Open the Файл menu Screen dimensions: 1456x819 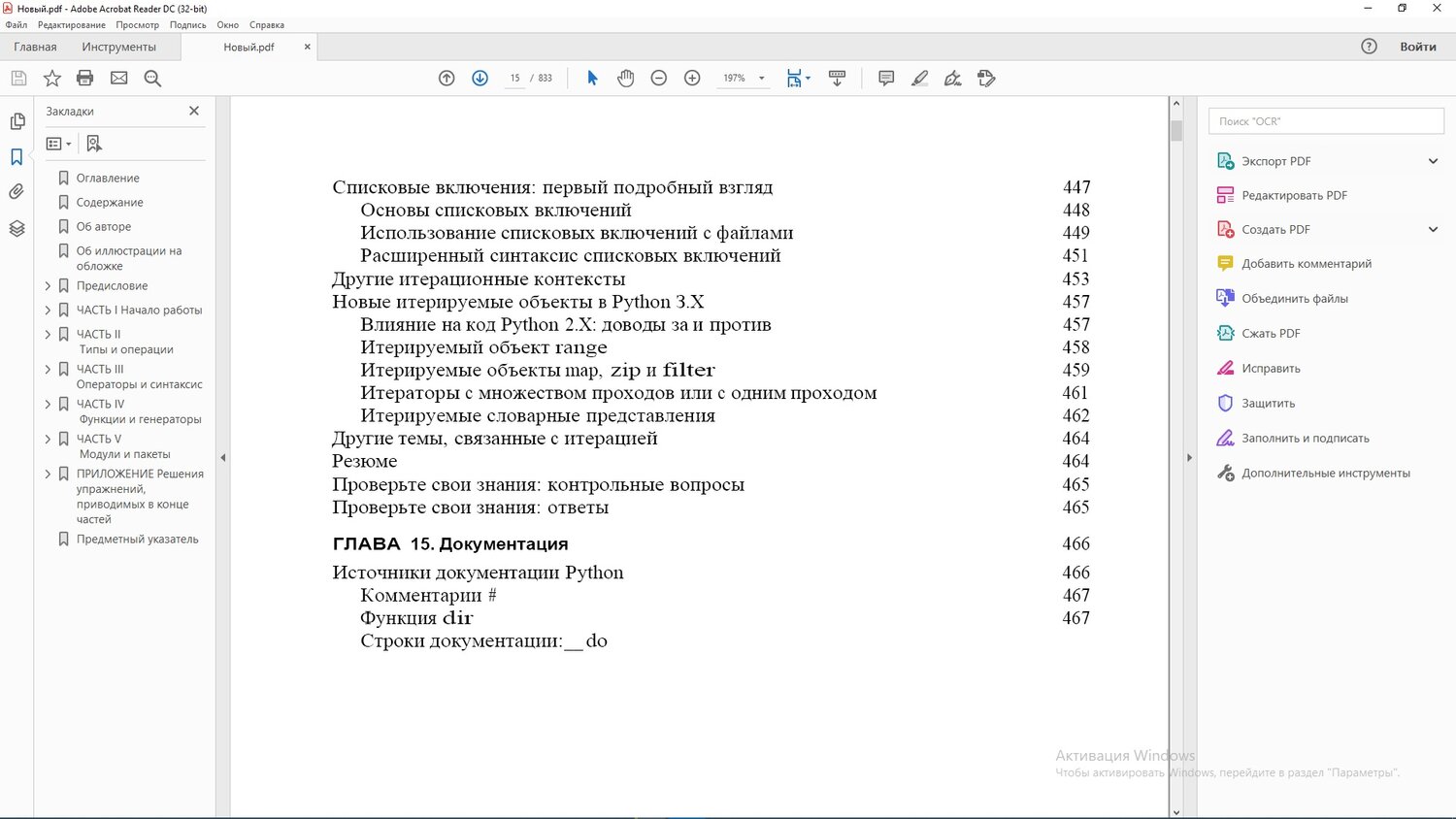pyautogui.click(x=17, y=25)
